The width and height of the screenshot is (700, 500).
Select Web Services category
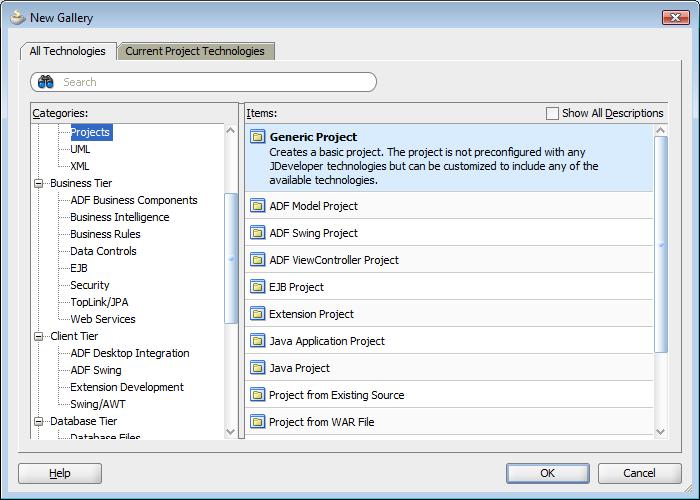103,319
